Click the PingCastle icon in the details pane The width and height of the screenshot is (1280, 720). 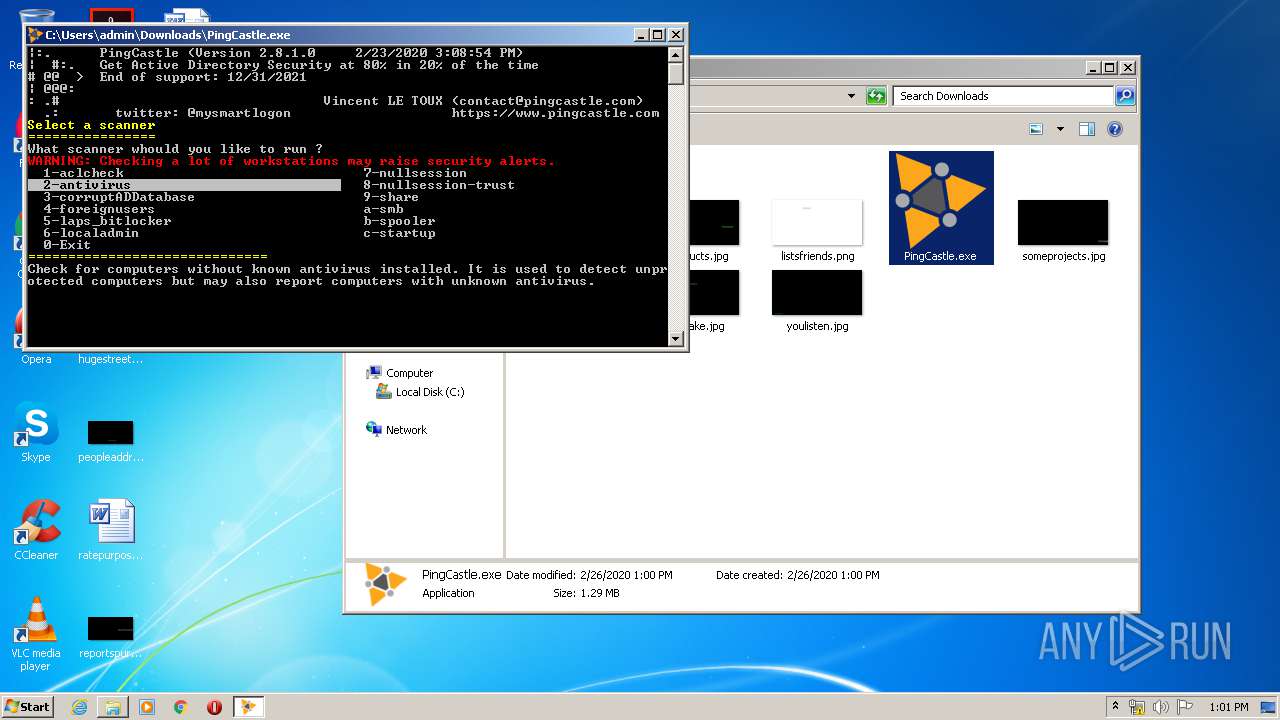click(x=385, y=584)
